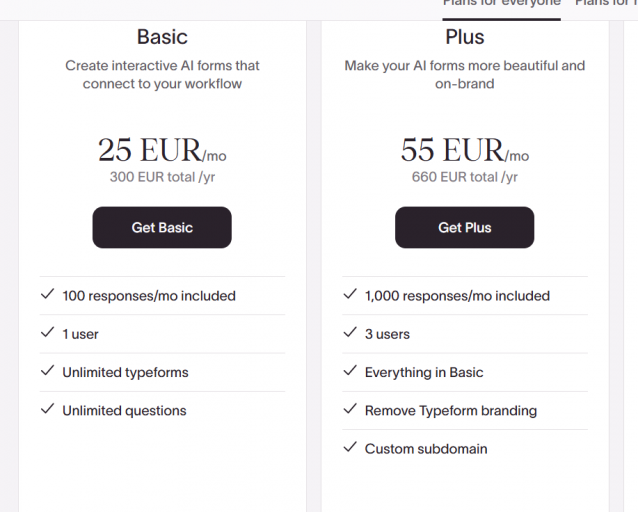The image size is (638, 512).
Task: Click the Custom subdomain feature text
Action: [426, 449]
